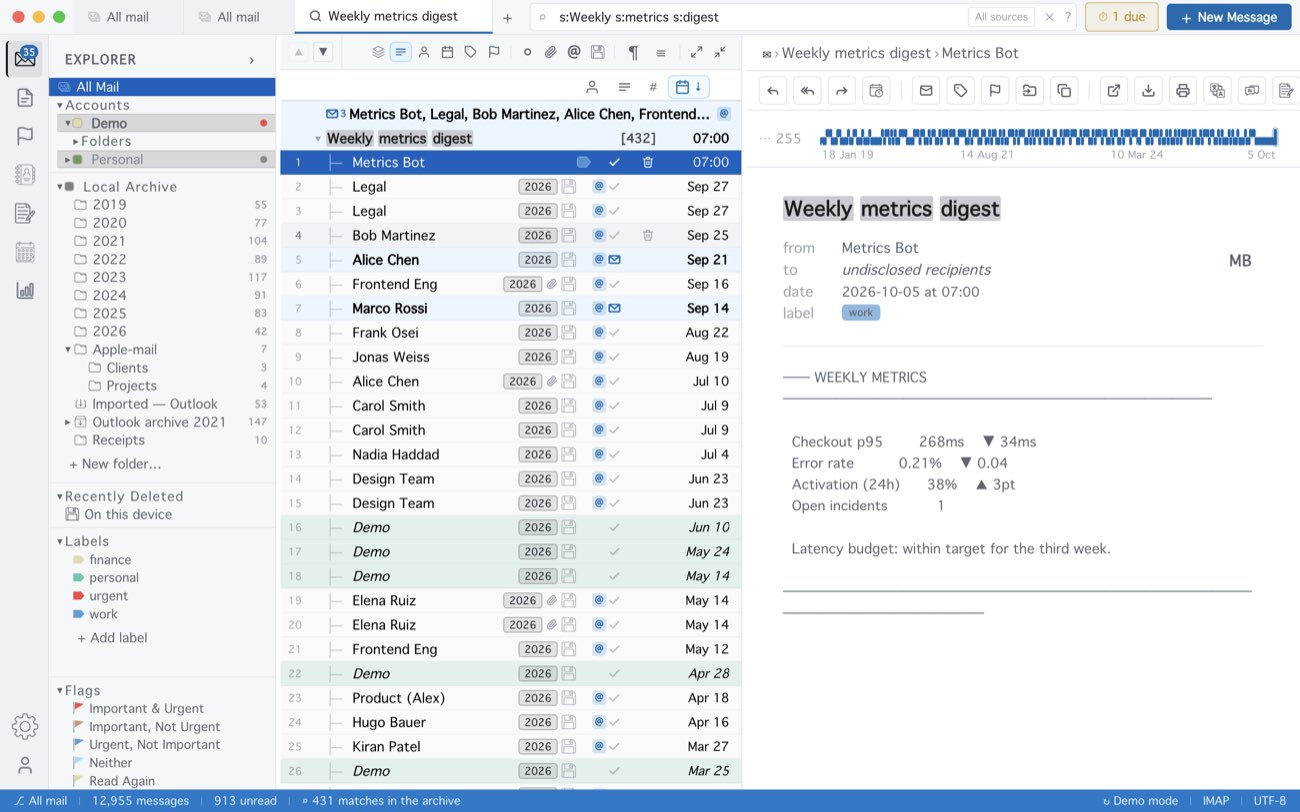The height and width of the screenshot is (812, 1300).
Task: Open the calendar view in the left sidebar
Action: pos(25,252)
